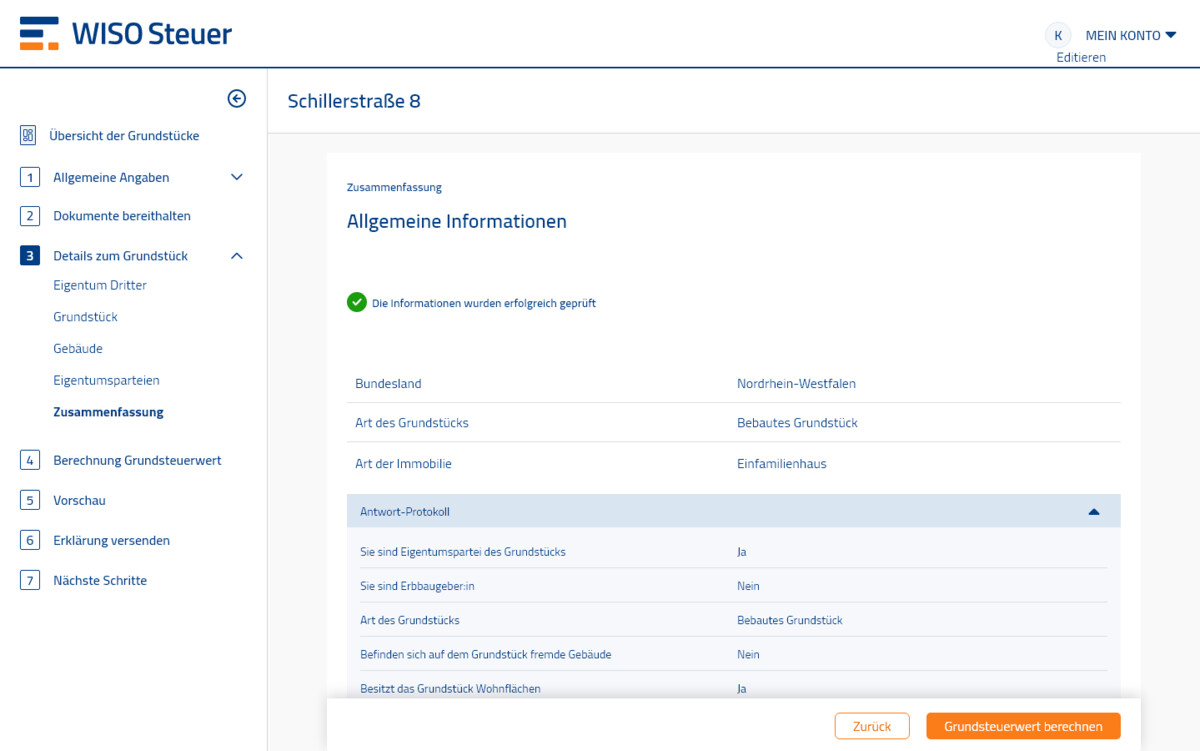Screen dimensions: 1200x751
Task: Click step 6 number box icon
Action: (30, 540)
